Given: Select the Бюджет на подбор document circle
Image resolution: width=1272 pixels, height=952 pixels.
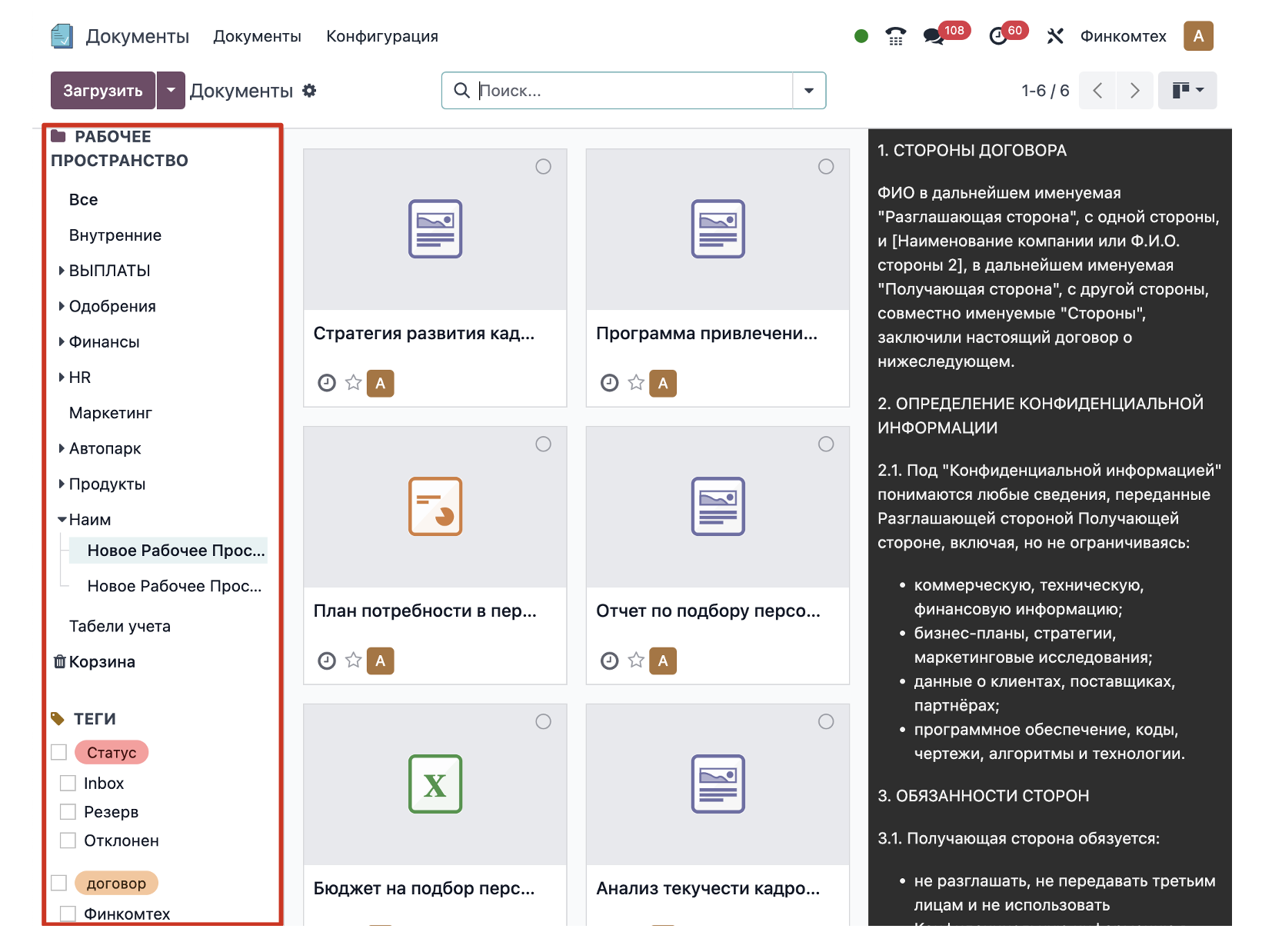Looking at the screenshot, I should click(x=543, y=721).
